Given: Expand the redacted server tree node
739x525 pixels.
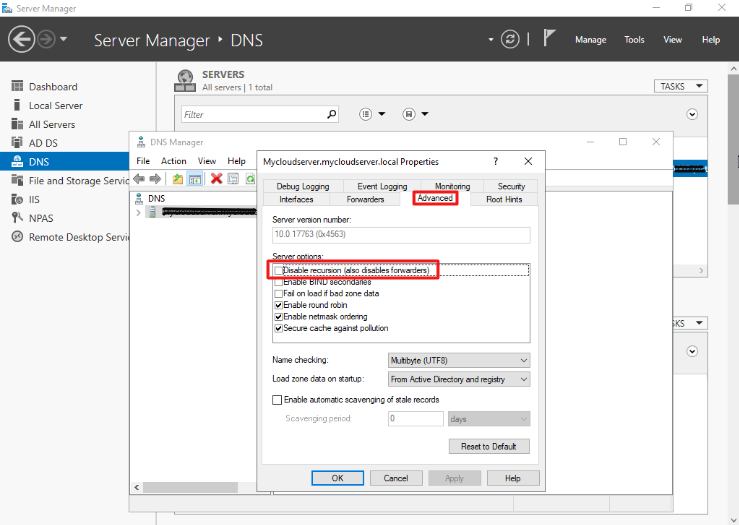Looking at the screenshot, I should tap(138, 213).
